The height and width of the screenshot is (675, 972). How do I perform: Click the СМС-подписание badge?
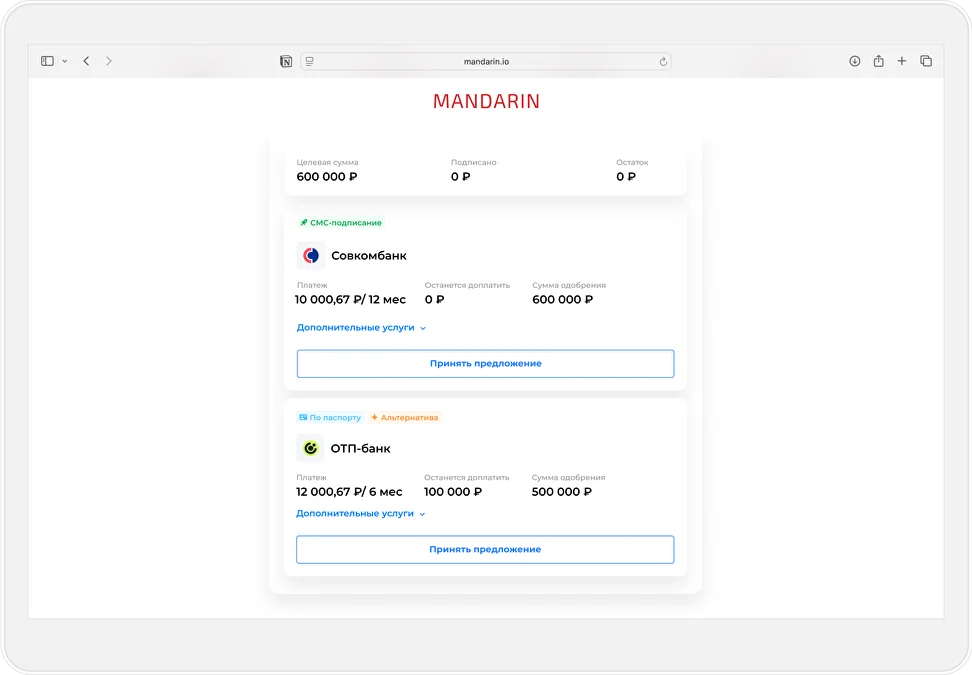coord(341,223)
